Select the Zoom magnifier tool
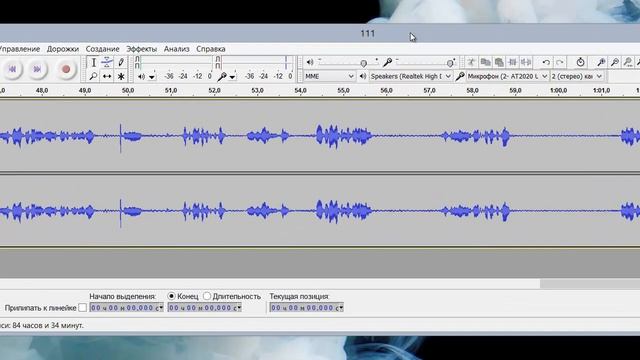The image size is (640, 360). [93, 76]
